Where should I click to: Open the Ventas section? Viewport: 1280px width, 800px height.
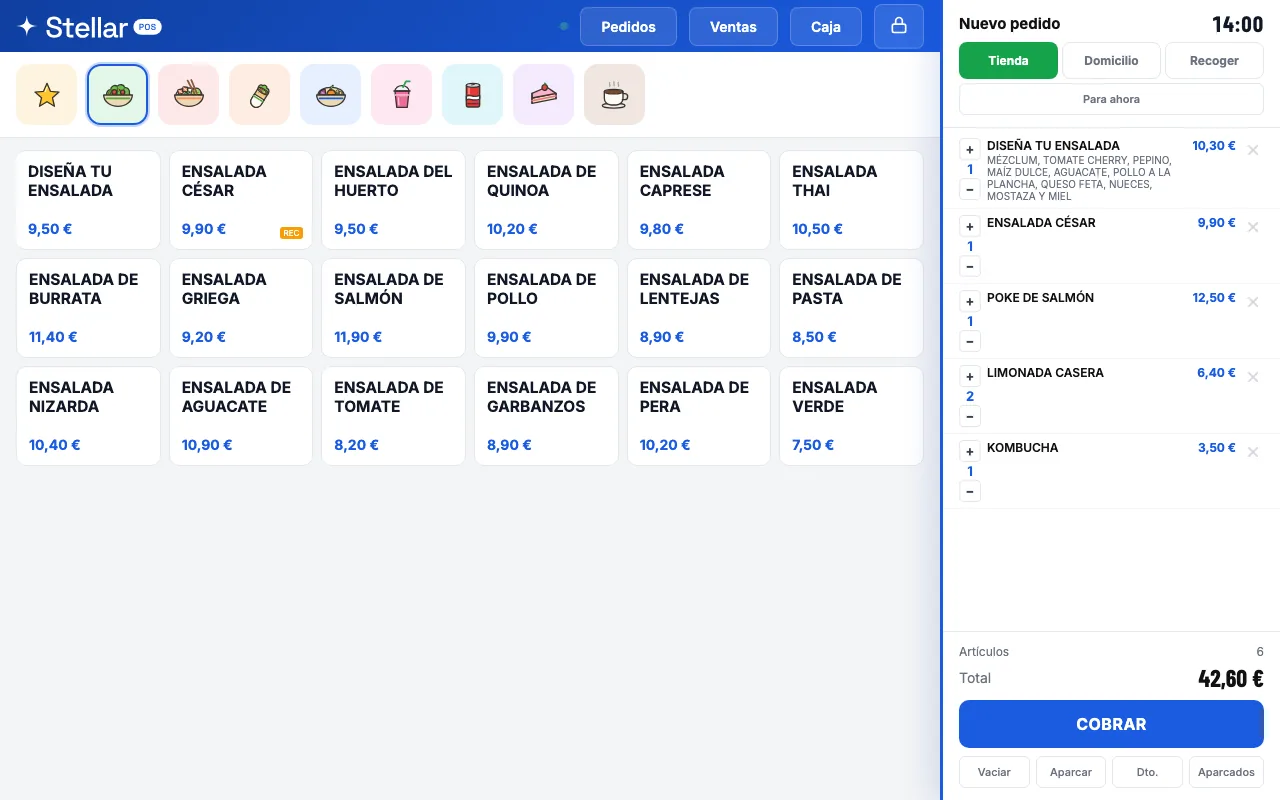(733, 27)
